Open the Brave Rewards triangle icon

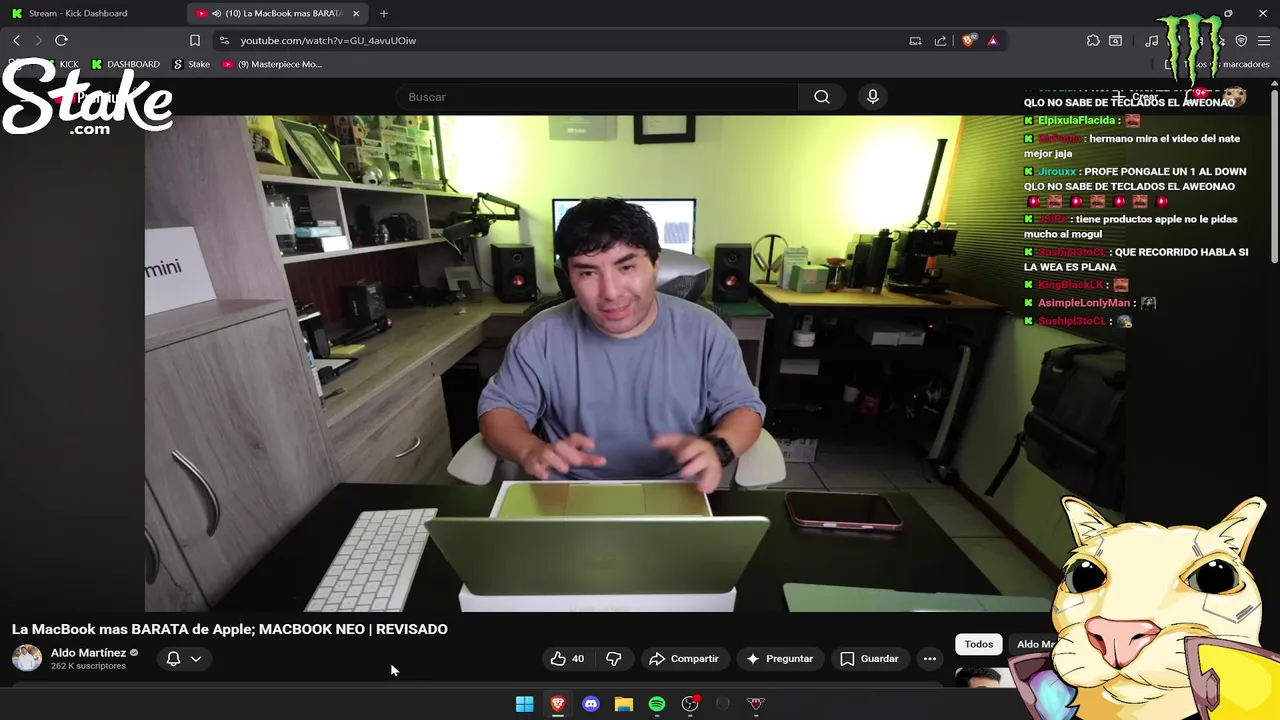click(992, 40)
